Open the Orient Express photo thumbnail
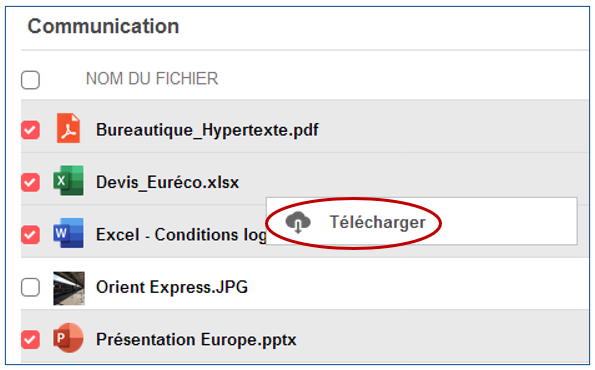This screenshot has height=370, width=595. tap(69, 288)
